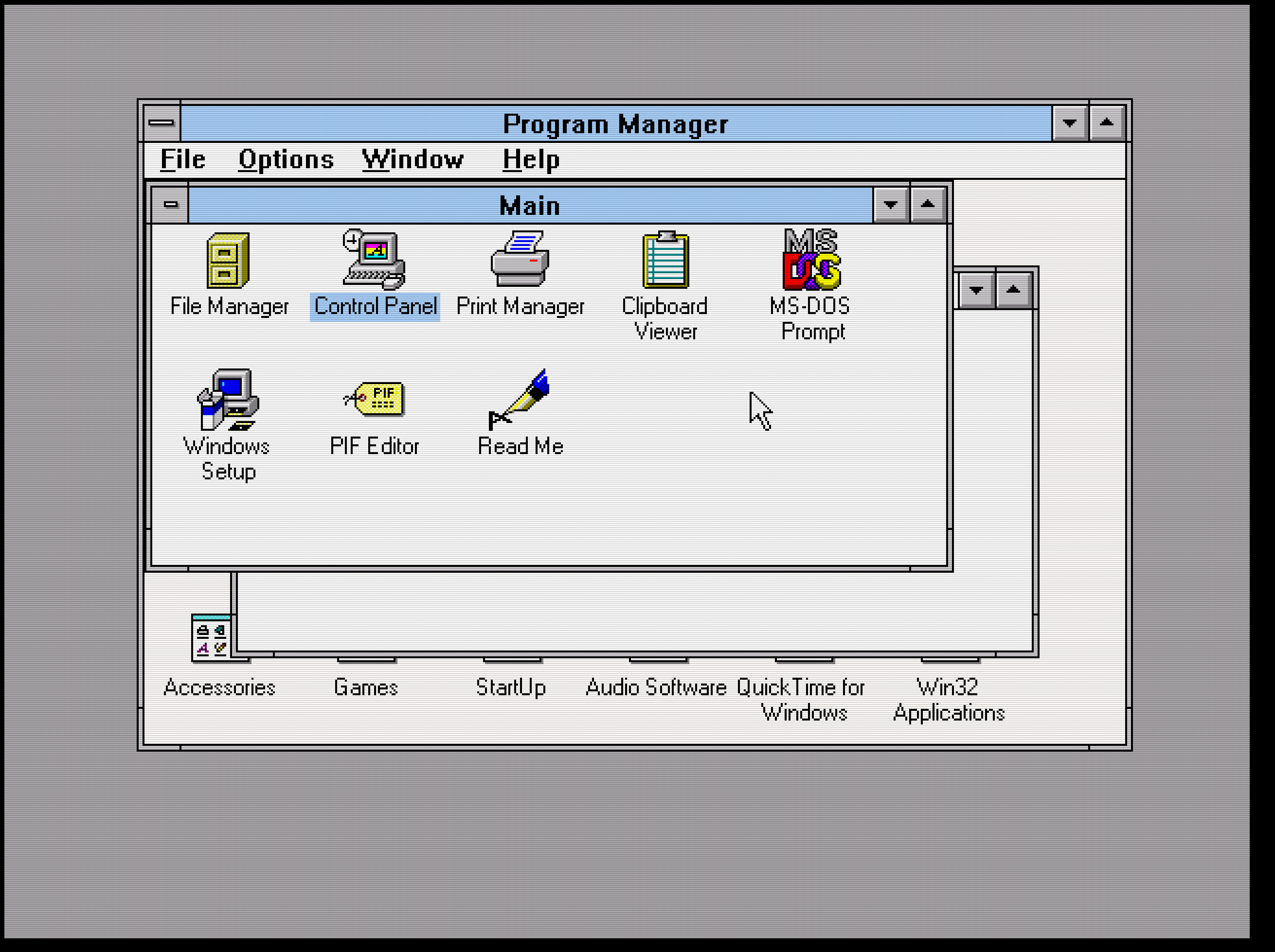This screenshot has height=952, width=1275.
Task: Open the Window menu
Action: [x=413, y=159]
